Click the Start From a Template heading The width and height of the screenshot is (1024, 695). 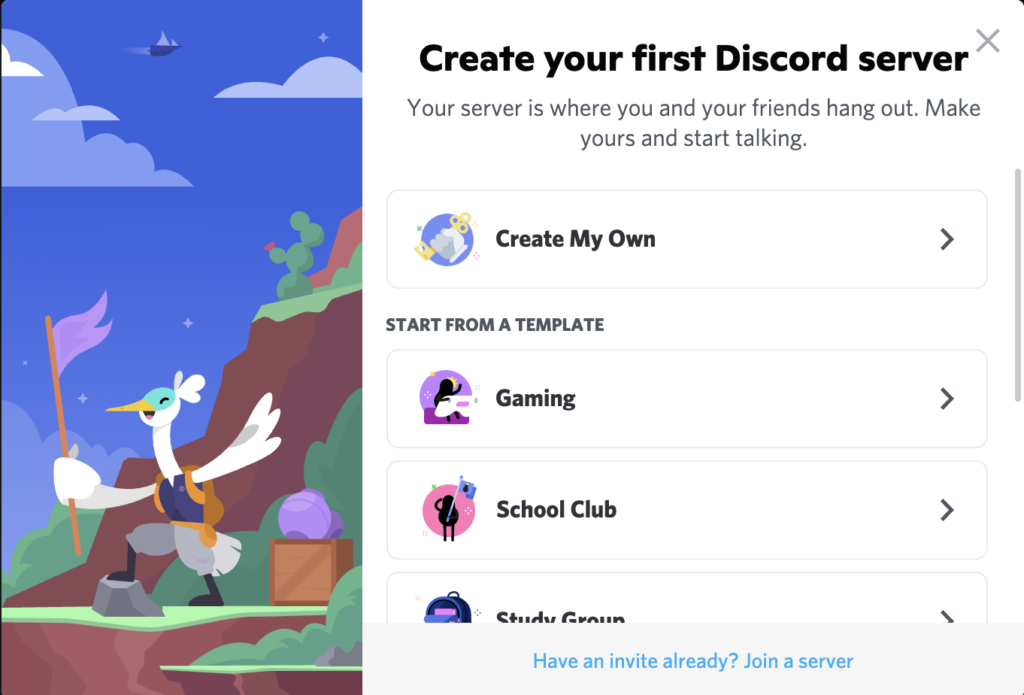[x=494, y=325]
